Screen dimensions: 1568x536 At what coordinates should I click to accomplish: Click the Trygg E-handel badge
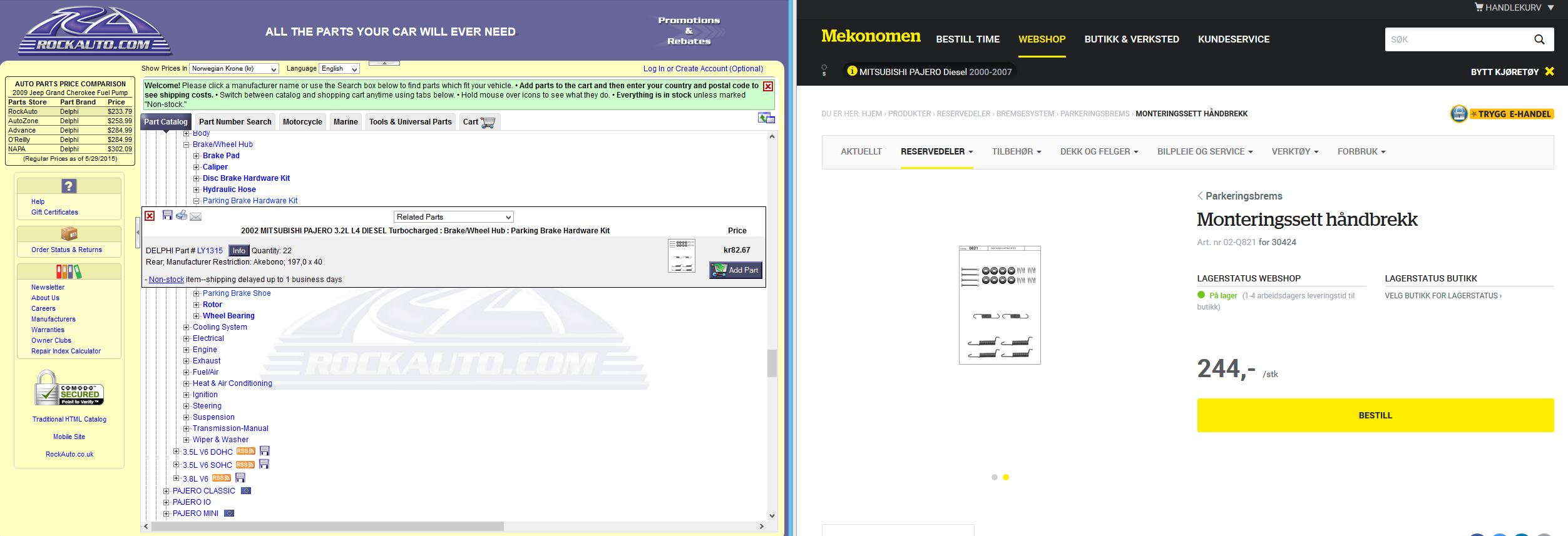[1502, 114]
